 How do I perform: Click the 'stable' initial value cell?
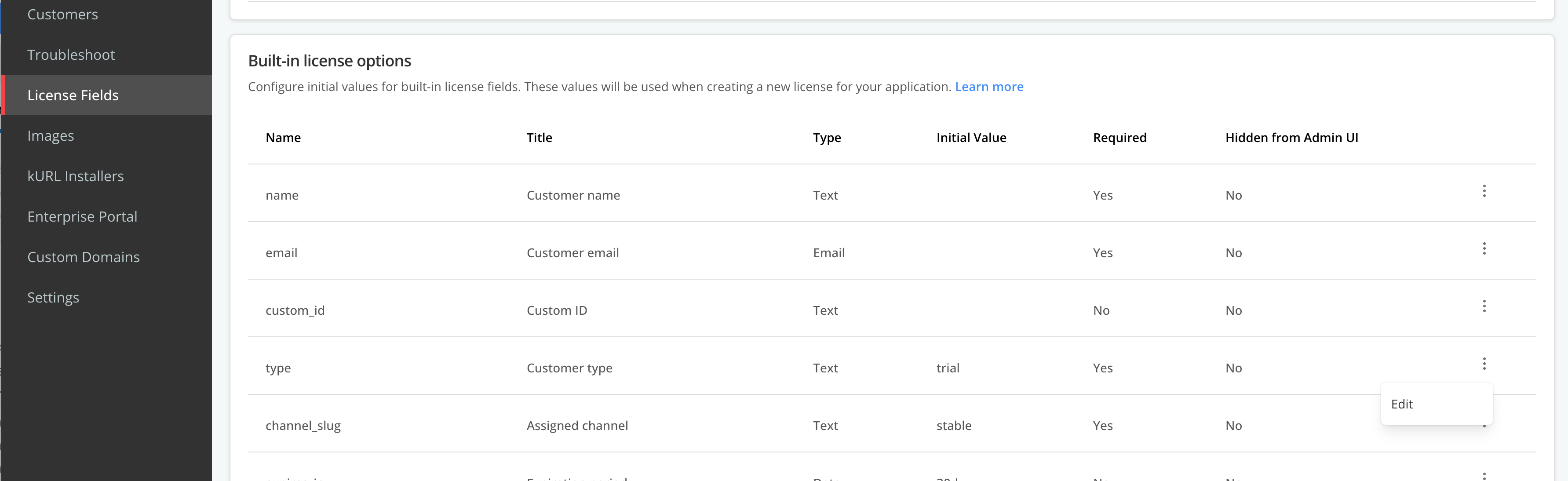[x=954, y=425]
